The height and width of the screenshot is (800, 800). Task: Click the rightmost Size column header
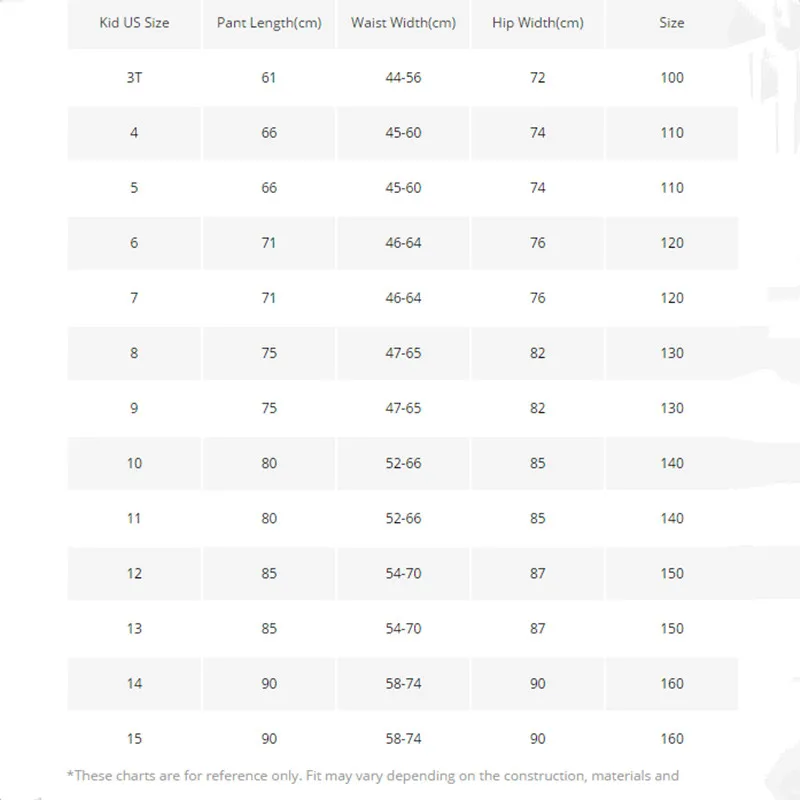coord(672,22)
